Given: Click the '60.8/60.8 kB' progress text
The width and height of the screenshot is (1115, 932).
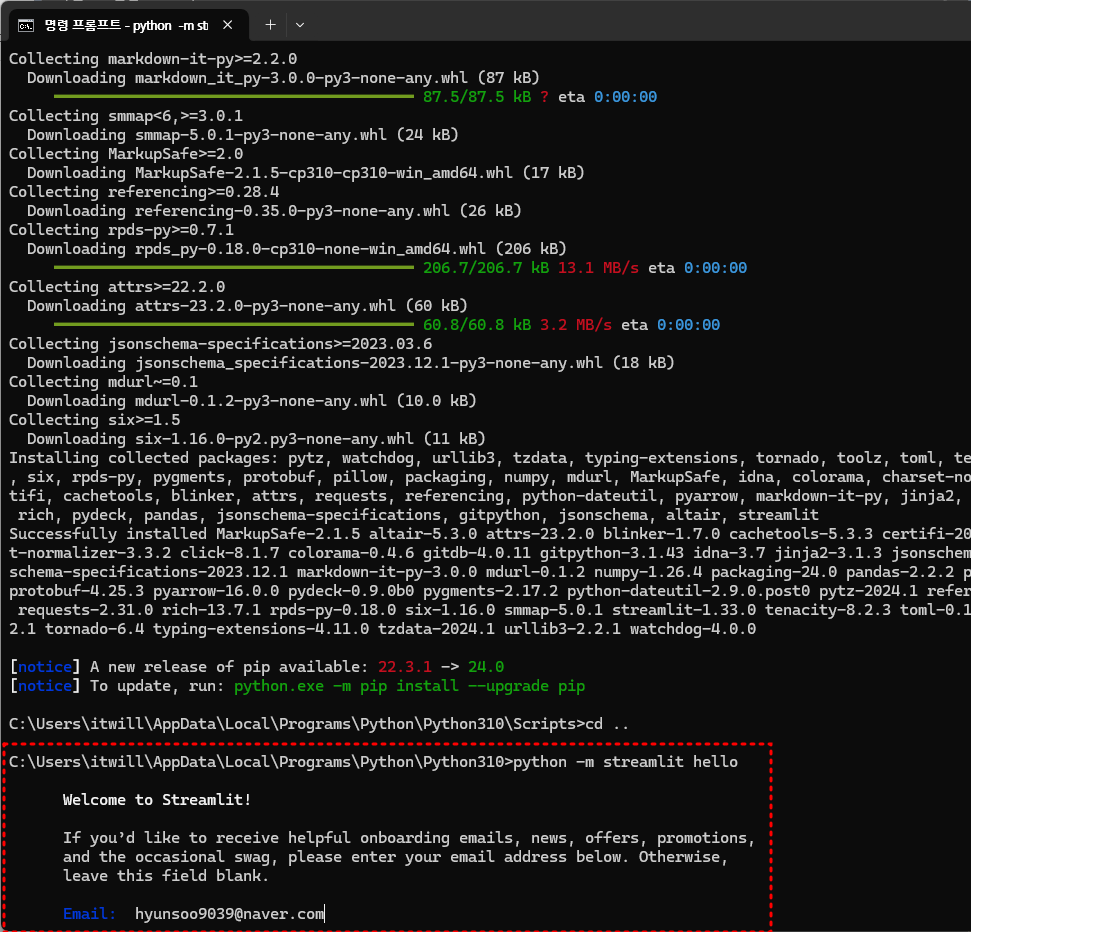Looking at the screenshot, I should (x=477, y=325).
